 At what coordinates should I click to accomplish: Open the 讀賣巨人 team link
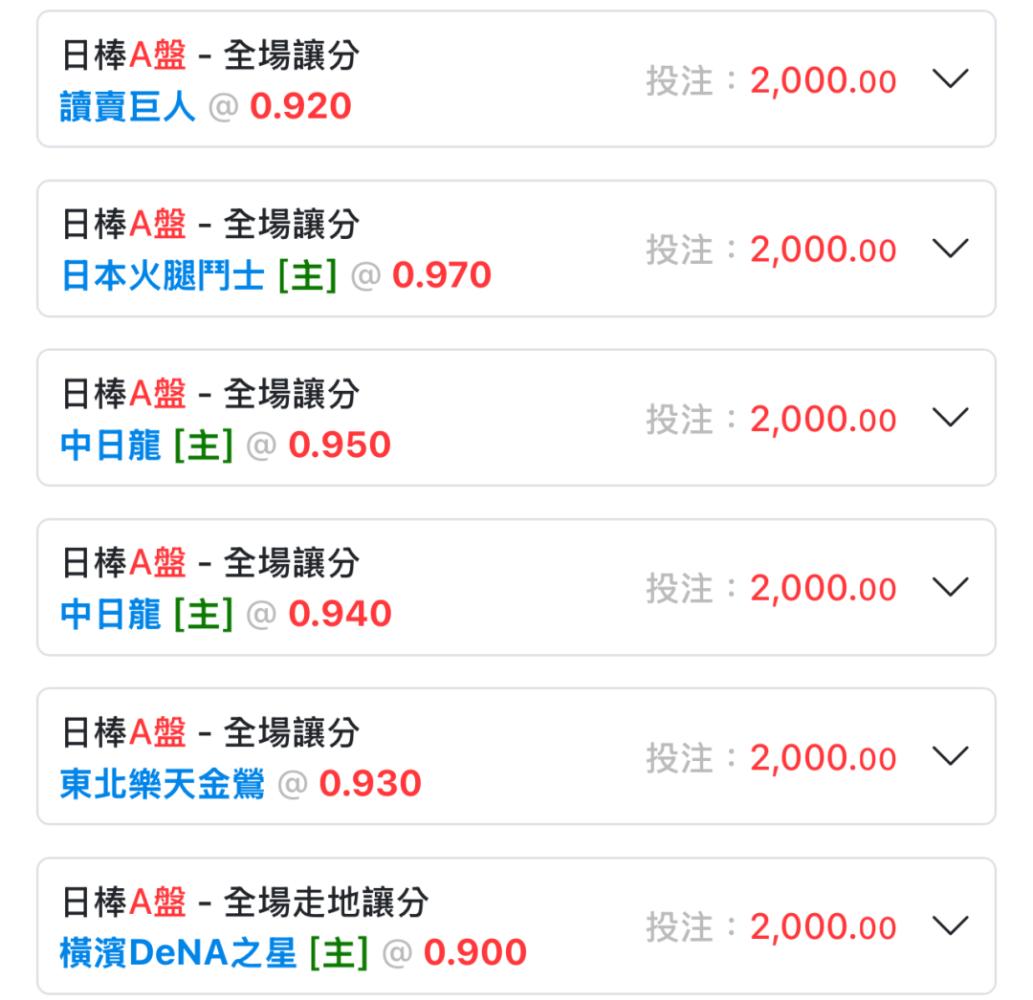coord(128,107)
